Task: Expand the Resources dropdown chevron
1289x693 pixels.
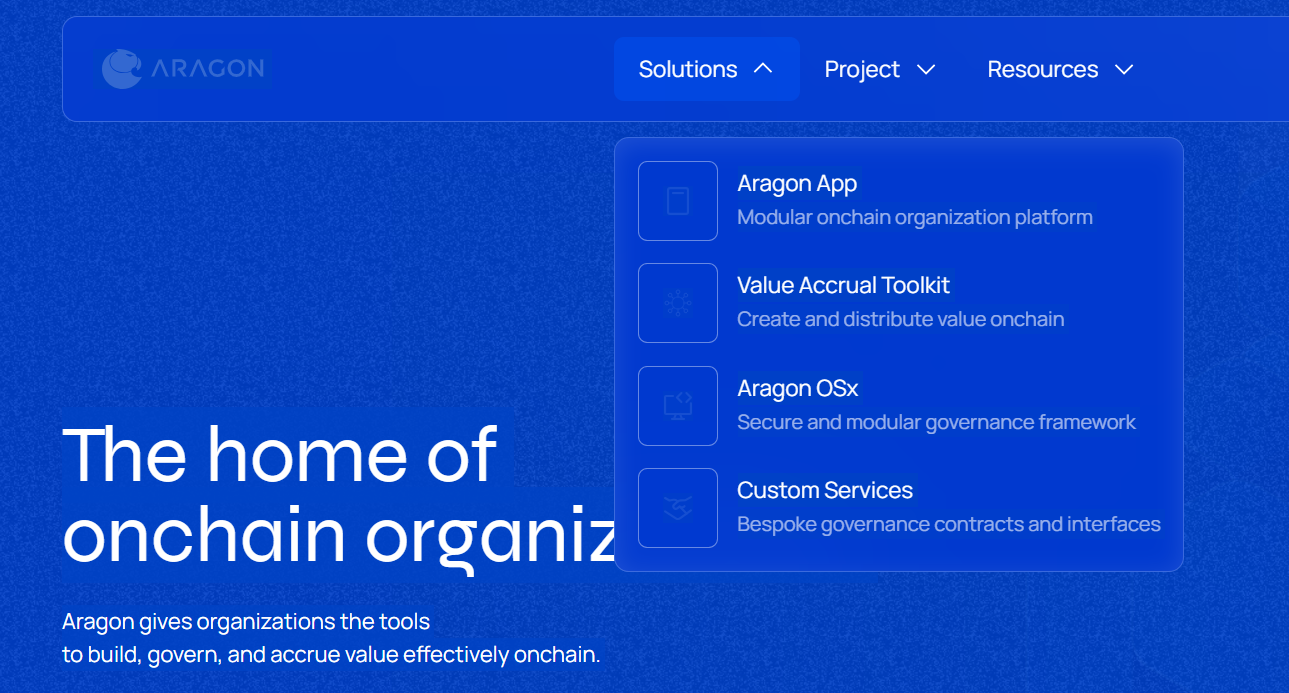Action: (1124, 69)
